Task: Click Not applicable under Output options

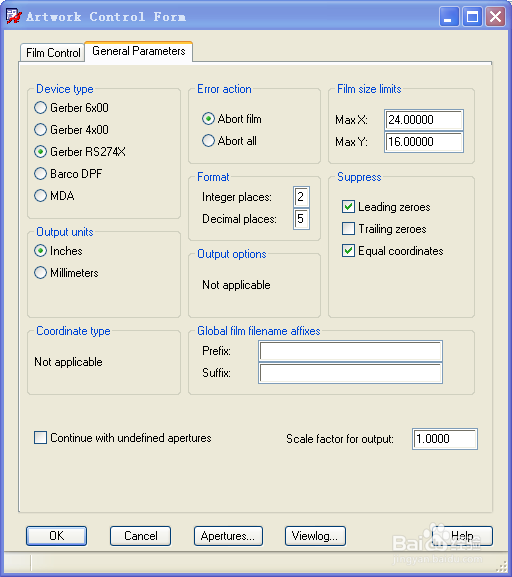Action: pyautogui.click(x=236, y=285)
